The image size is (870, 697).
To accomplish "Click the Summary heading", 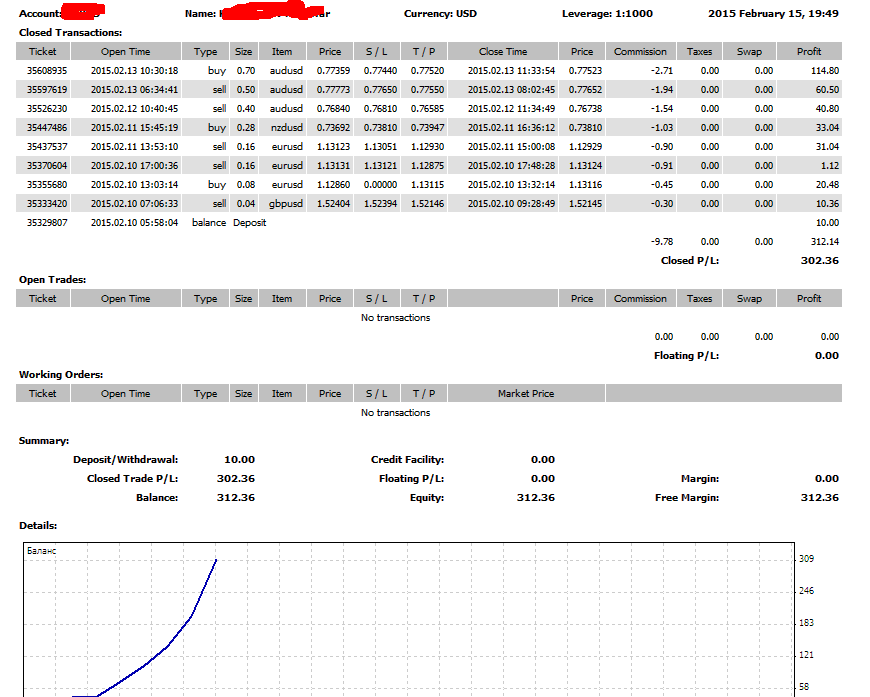I will [x=44, y=441].
